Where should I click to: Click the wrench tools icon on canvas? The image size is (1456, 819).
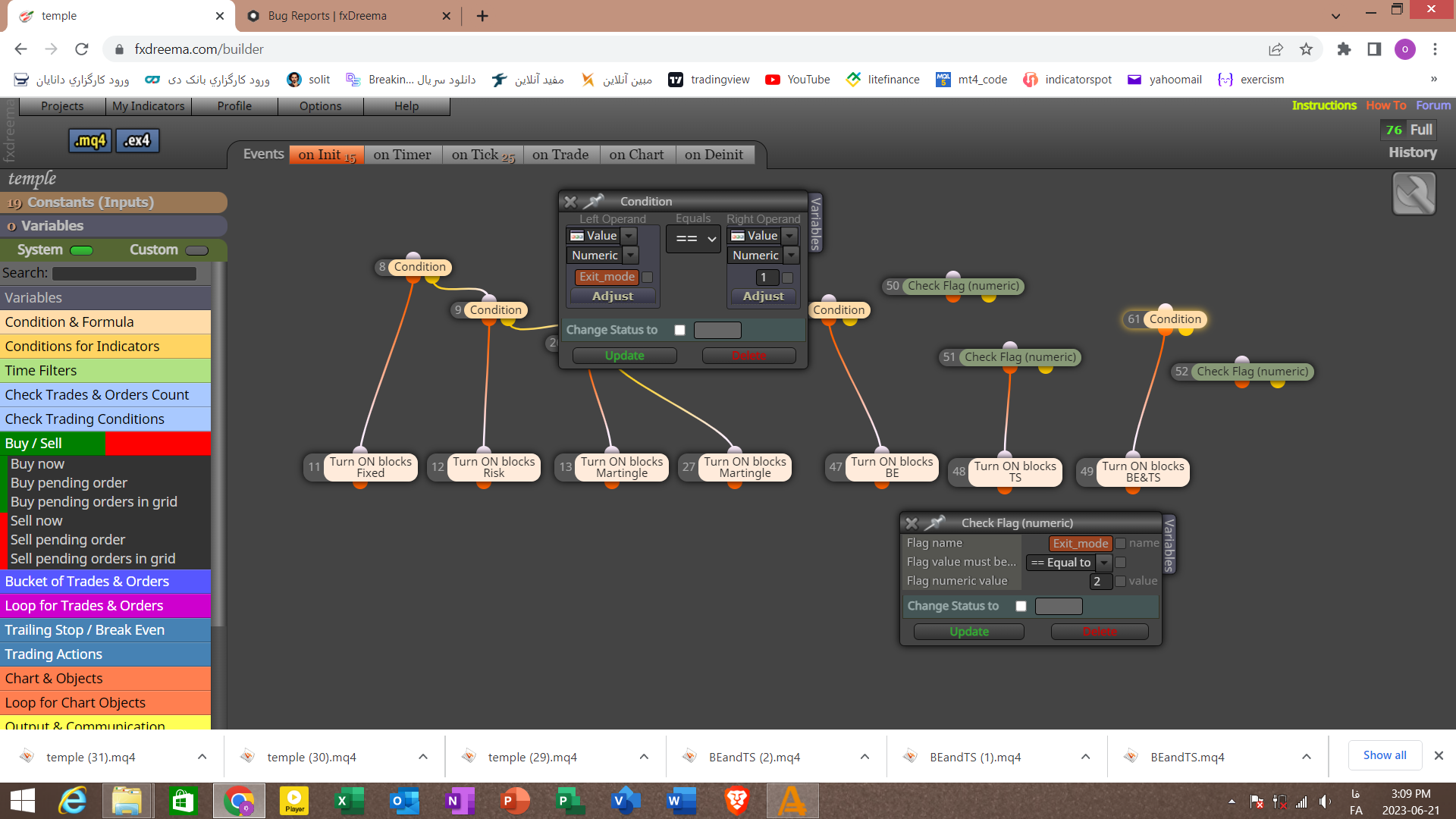tap(1414, 193)
